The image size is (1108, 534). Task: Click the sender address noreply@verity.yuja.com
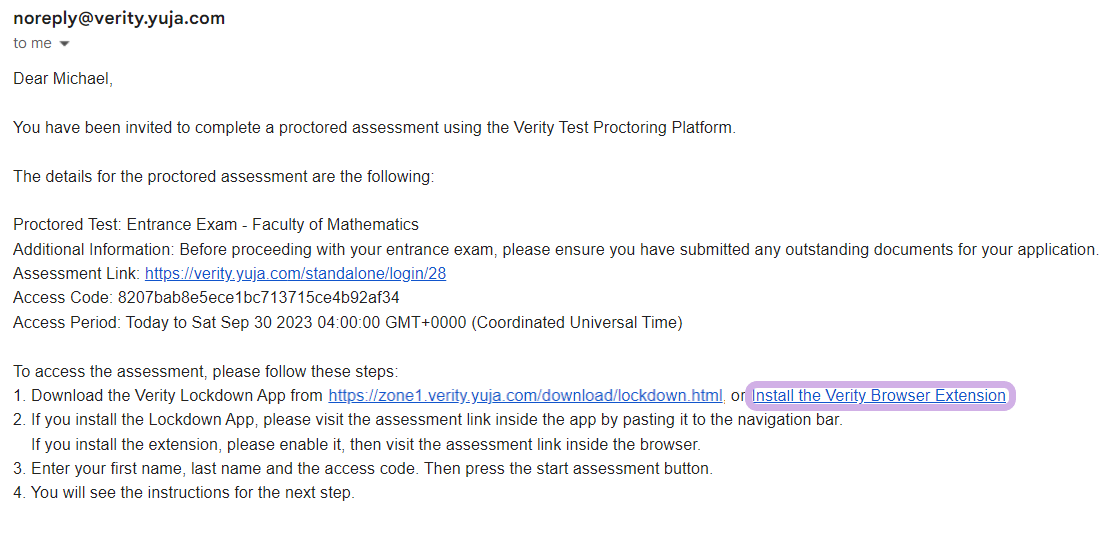119,18
